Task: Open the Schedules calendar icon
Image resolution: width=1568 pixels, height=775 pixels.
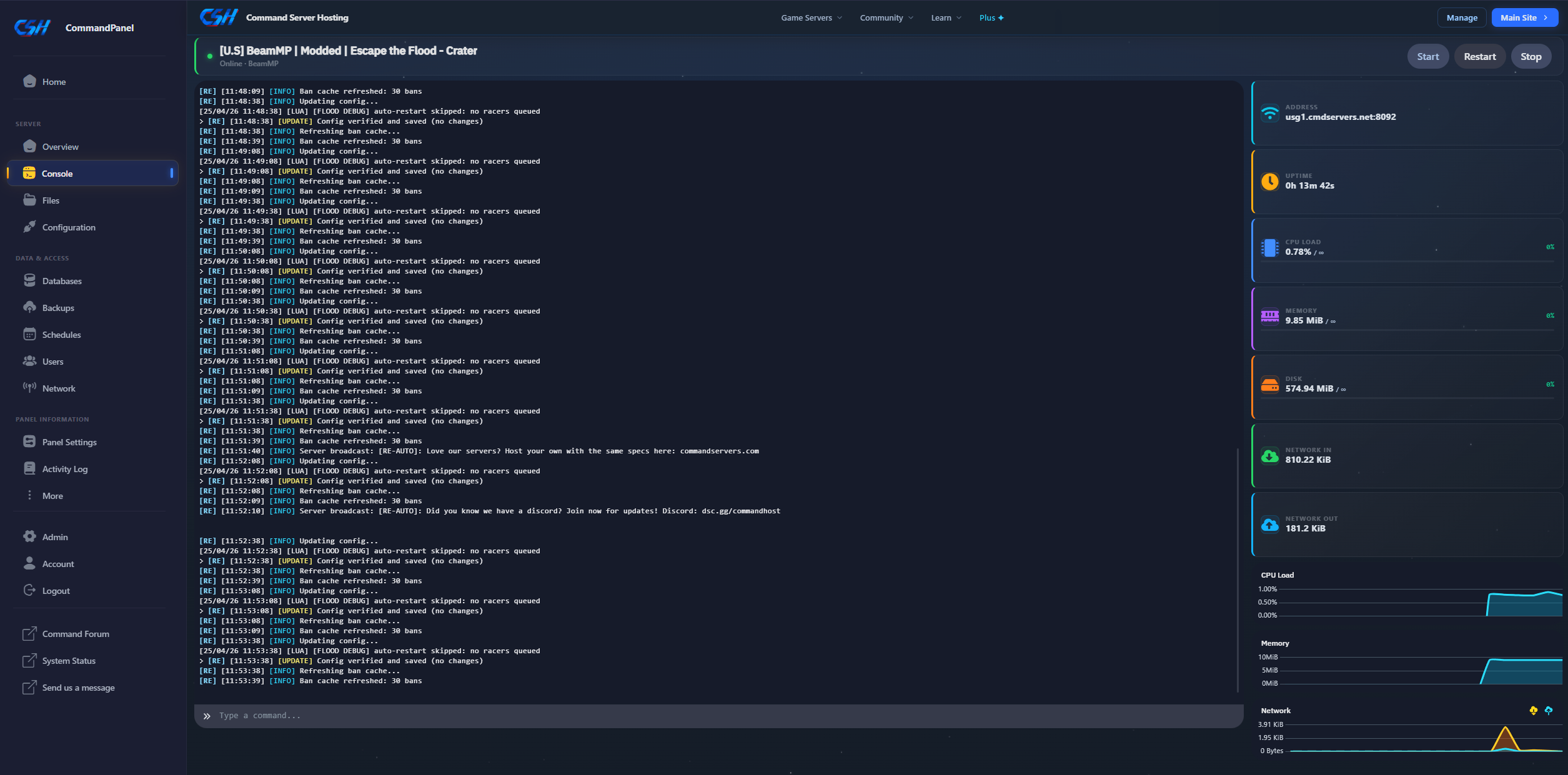Action: coord(29,334)
